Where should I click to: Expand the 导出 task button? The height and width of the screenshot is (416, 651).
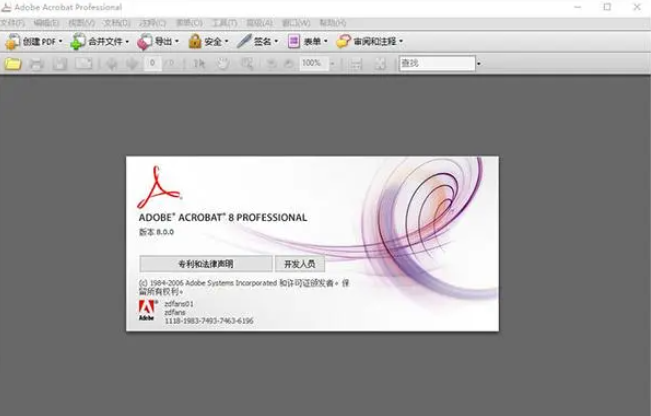[158, 41]
